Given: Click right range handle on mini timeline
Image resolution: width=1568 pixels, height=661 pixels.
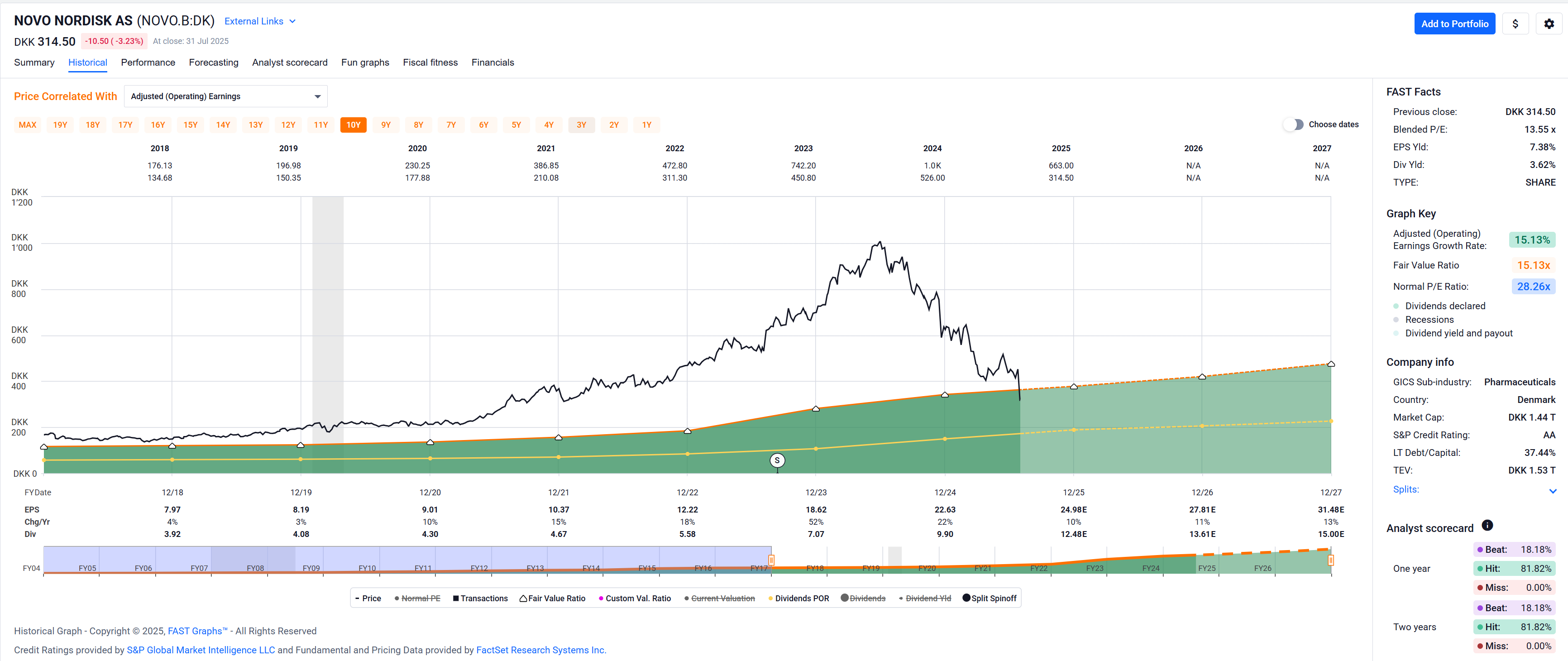Looking at the screenshot, I should click(x=1331, y=560).
